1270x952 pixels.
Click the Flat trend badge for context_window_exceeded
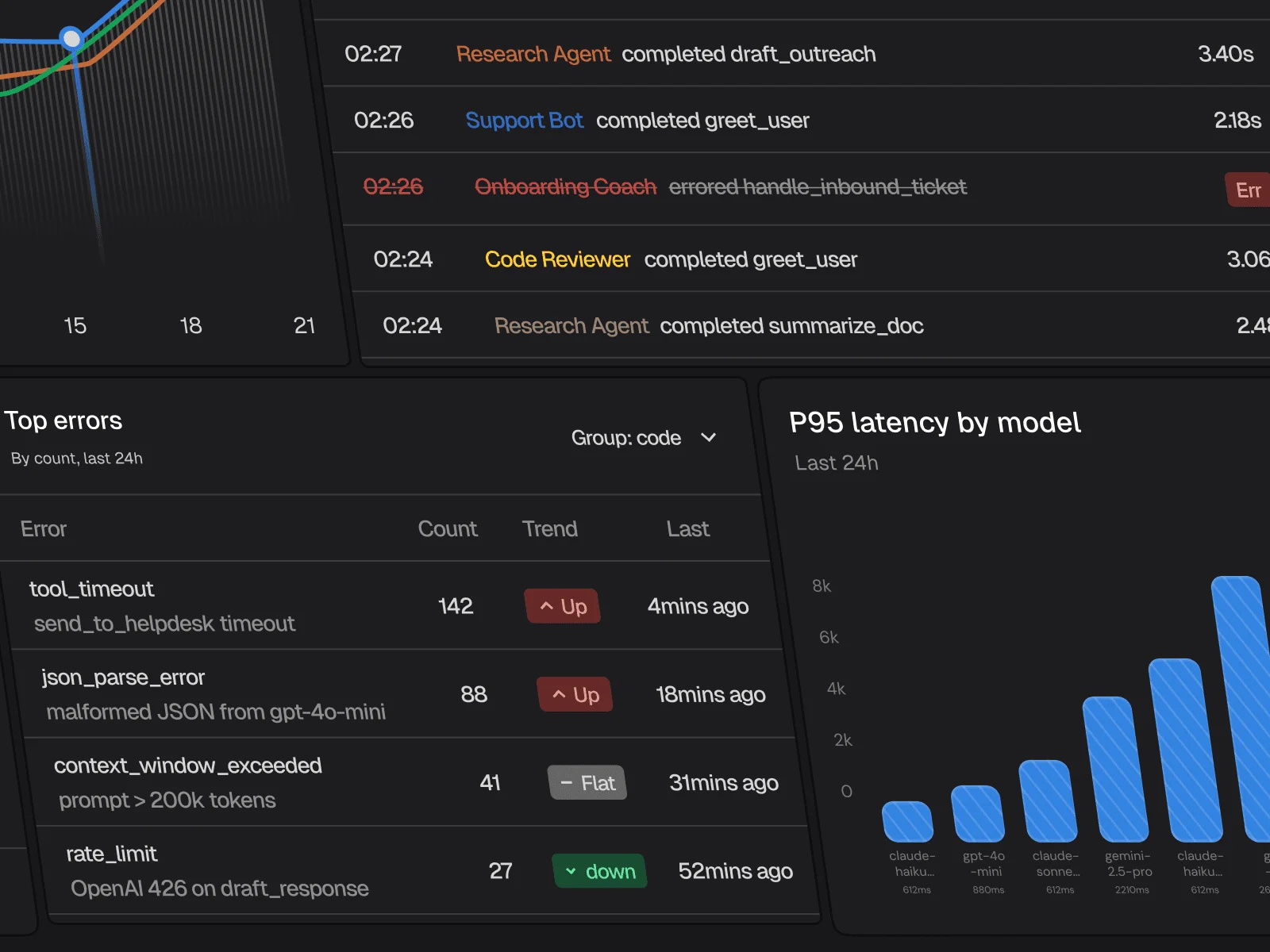click(x=588, y=783)
